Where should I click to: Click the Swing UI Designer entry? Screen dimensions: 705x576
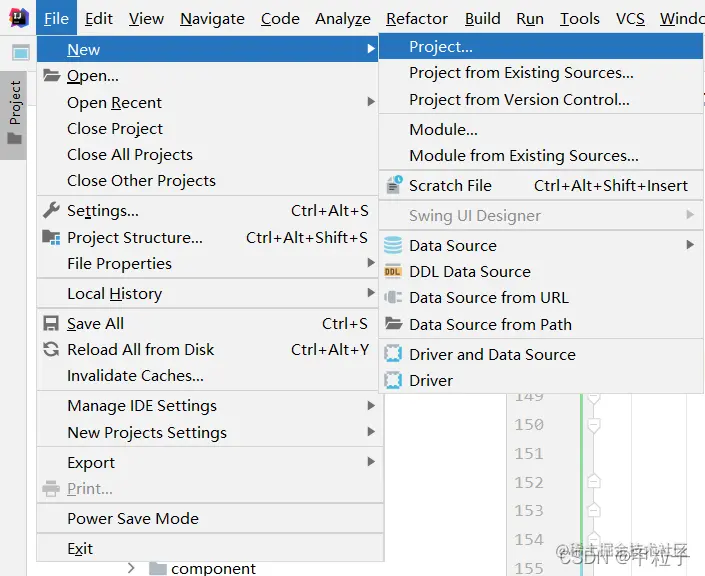tap(541, 215)
